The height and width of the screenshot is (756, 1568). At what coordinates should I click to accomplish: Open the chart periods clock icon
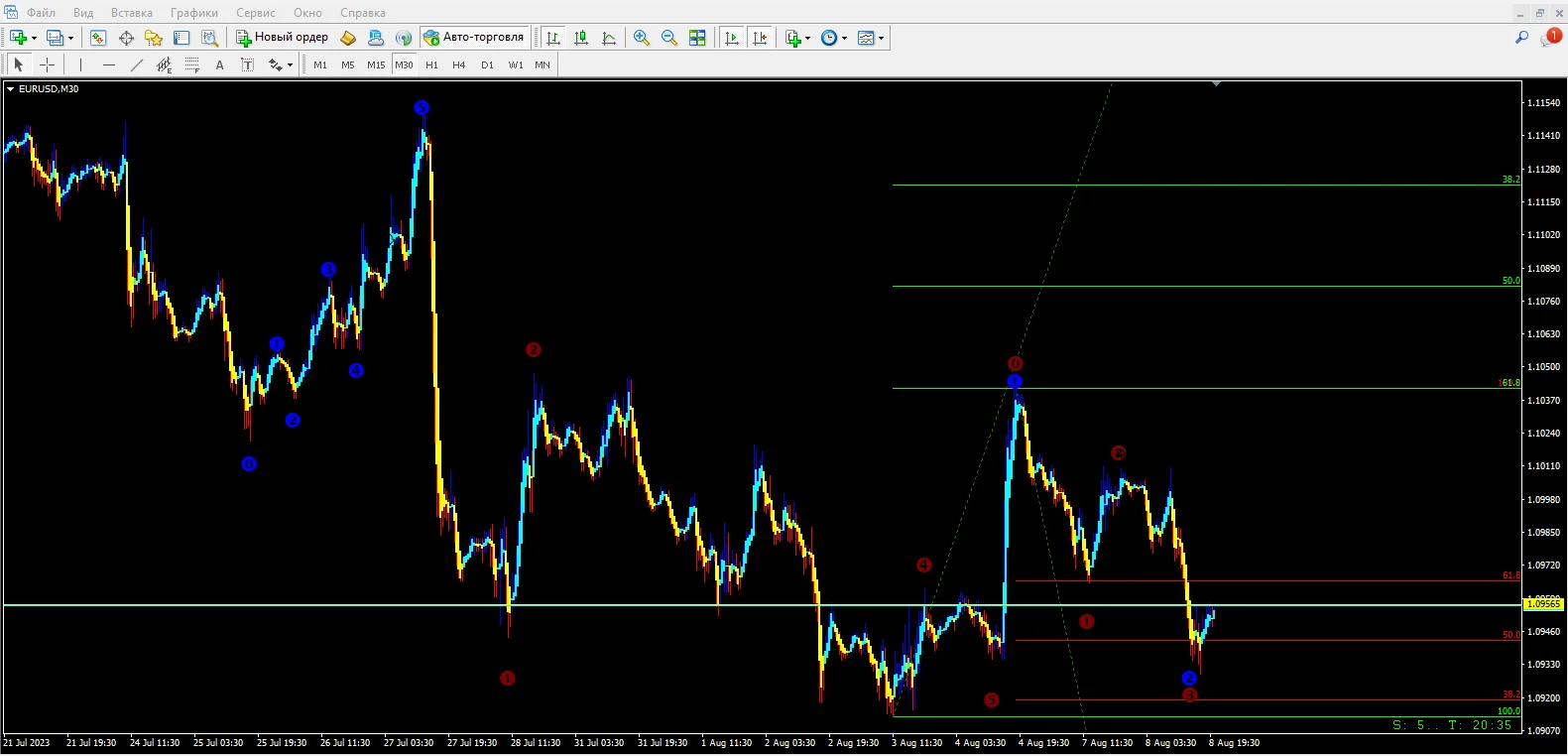point(830,38)
